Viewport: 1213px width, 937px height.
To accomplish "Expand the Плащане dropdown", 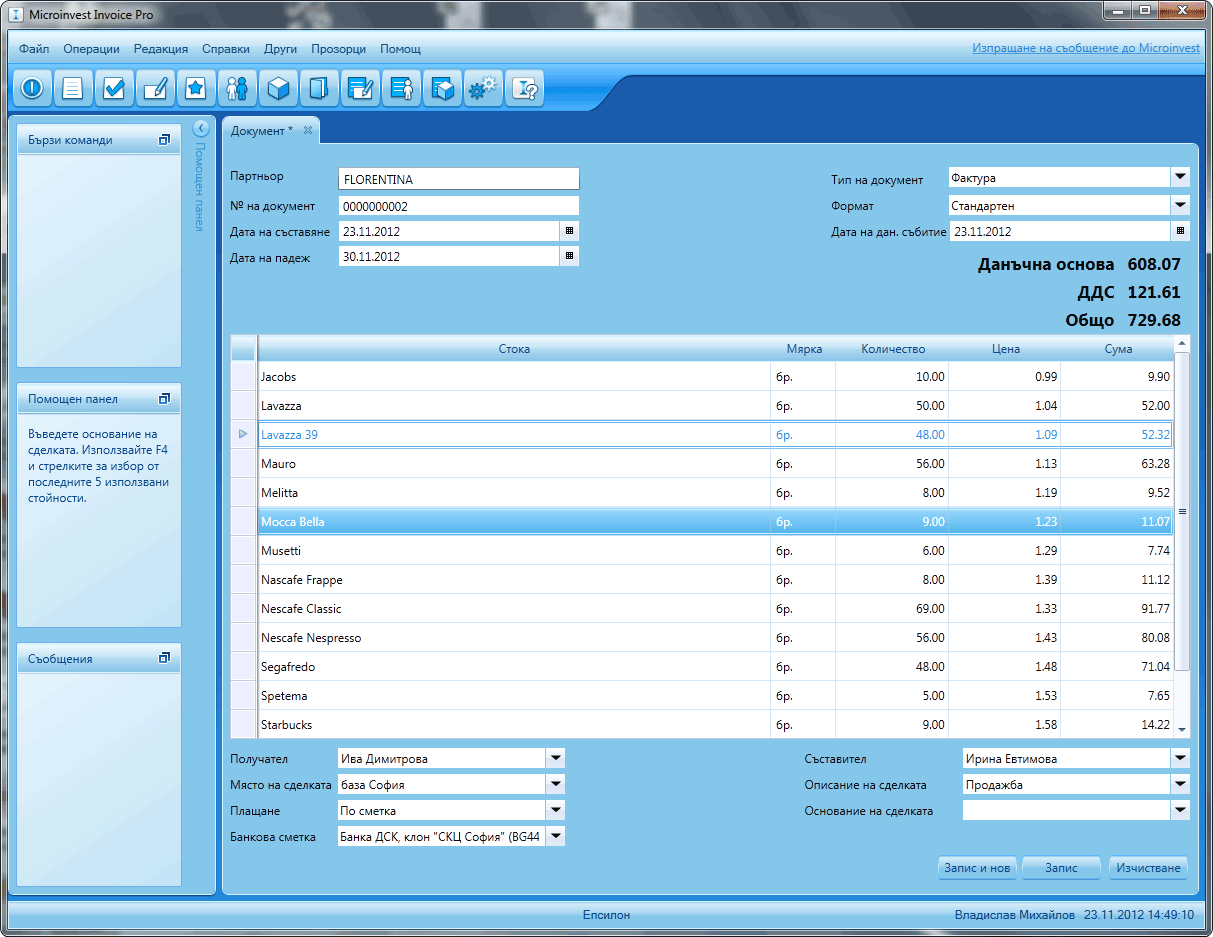I will click(x=556, y=810).
